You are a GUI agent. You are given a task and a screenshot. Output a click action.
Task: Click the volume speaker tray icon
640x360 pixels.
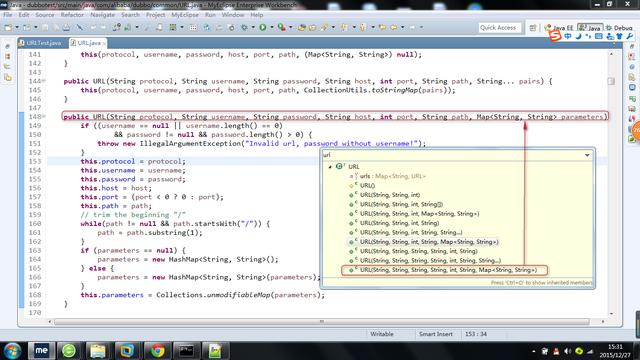click(x=567, y=351)
